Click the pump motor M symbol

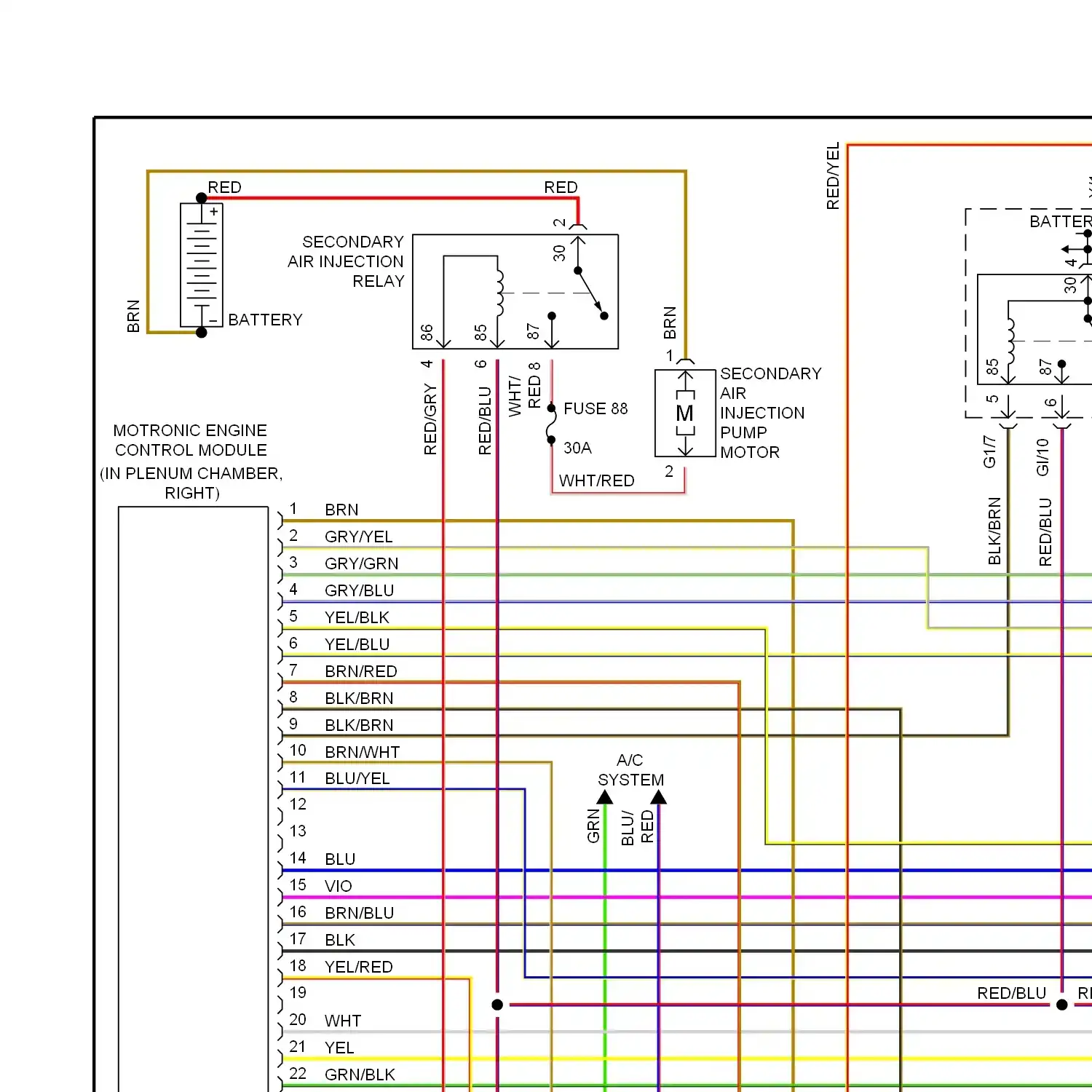click(x=685, y=414)
